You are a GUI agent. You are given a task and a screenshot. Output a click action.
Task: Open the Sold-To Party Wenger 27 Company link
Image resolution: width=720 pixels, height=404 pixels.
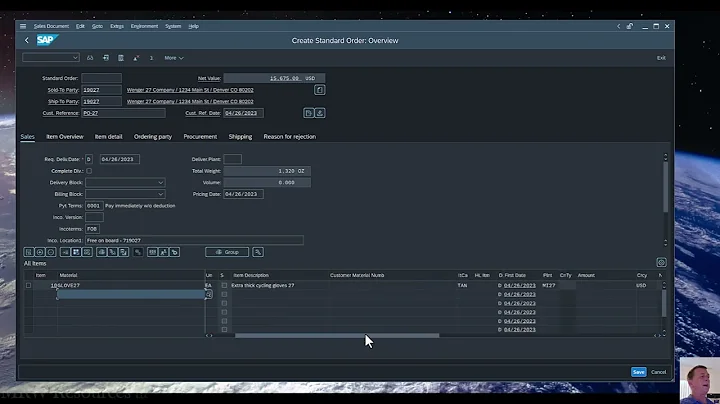(x=190, y=90)
